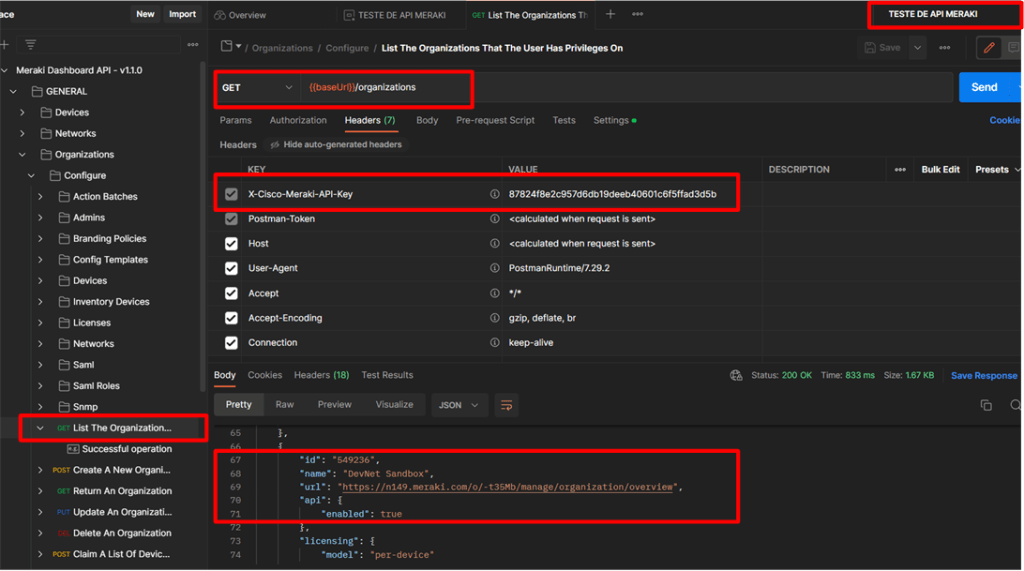Click the filter icon in the collections sidebar

(31, 45)
